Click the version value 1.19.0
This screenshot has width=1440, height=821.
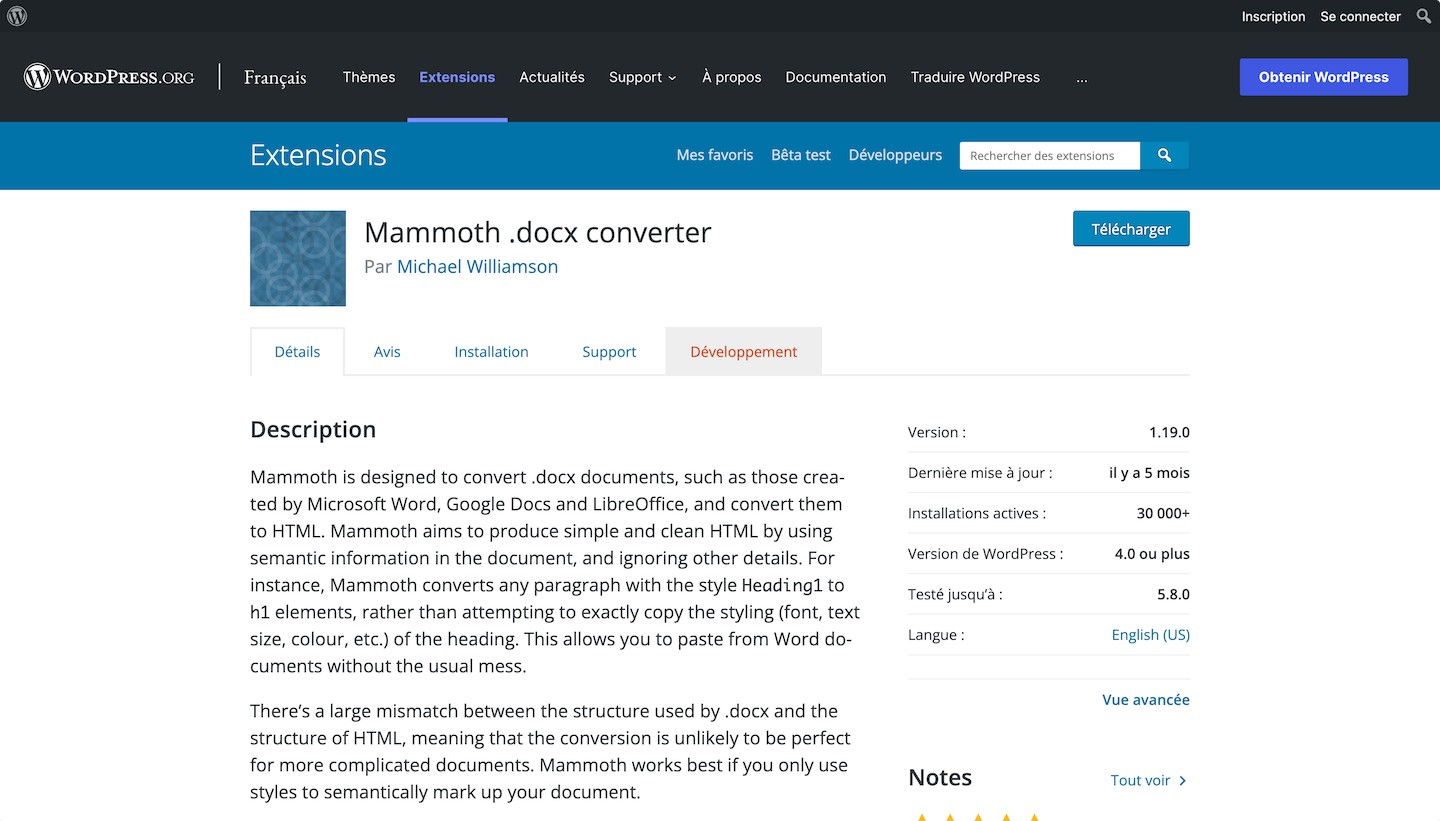1169,433
